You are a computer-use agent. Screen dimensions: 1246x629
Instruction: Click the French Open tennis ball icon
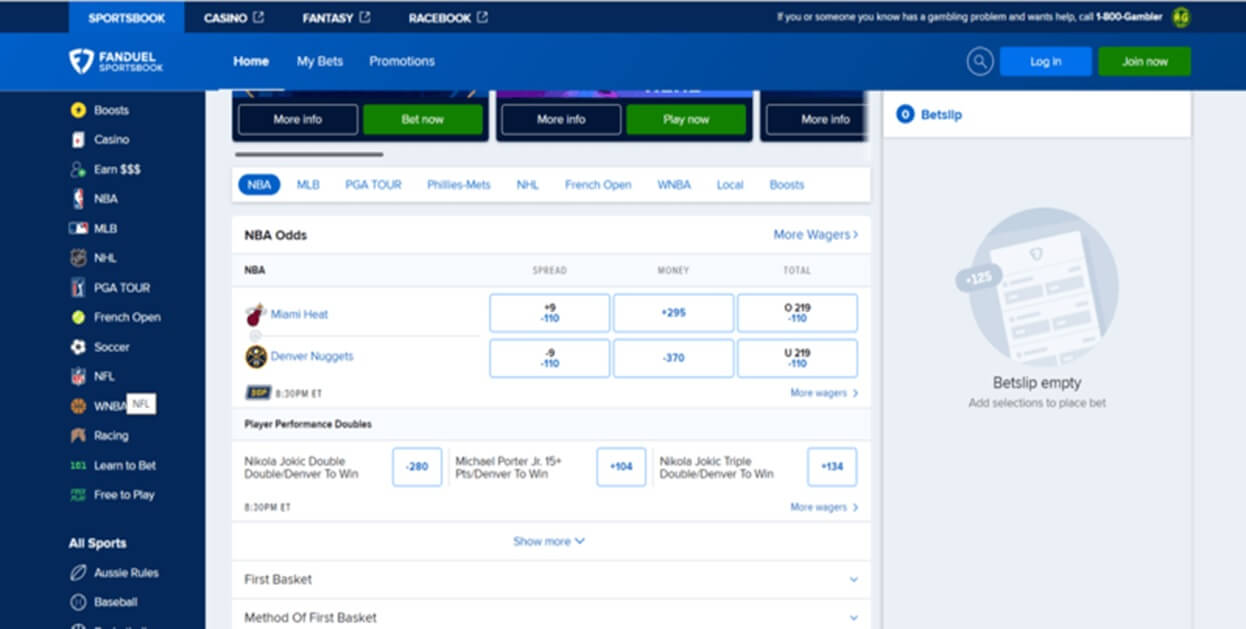[x=78, y=317]
